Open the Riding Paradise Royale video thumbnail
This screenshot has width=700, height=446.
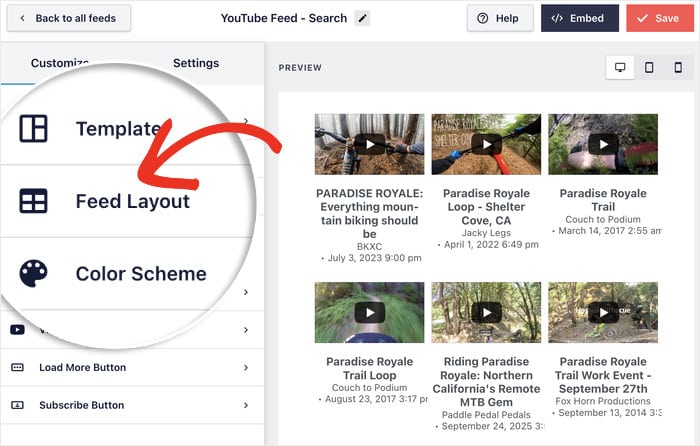point(486,313)
